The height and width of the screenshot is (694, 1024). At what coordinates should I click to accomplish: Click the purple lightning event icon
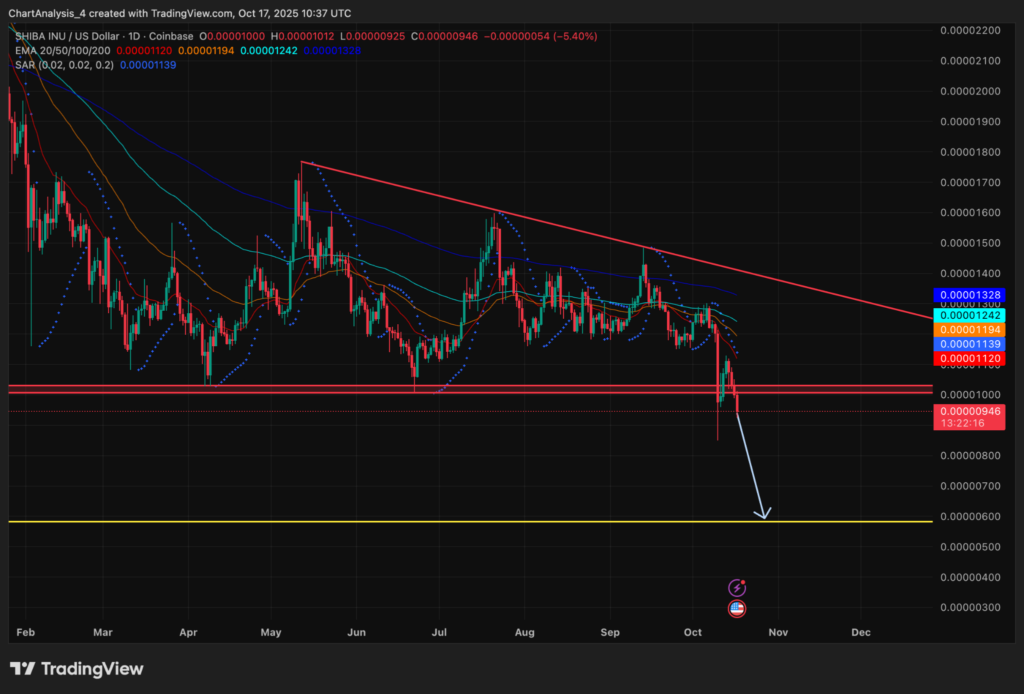(x=737, y=588)
